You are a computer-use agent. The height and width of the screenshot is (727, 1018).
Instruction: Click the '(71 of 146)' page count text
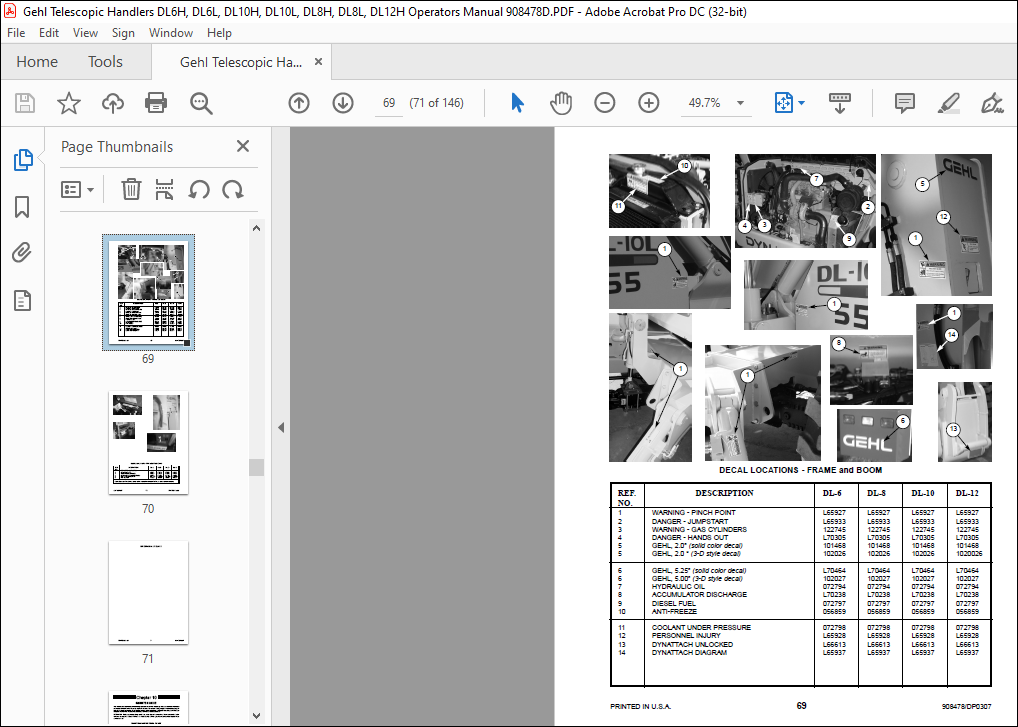pos(436,103)
